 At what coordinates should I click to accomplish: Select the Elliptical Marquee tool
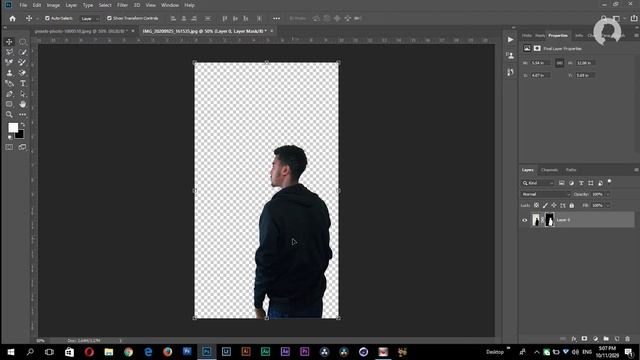[x=22, y=42]
